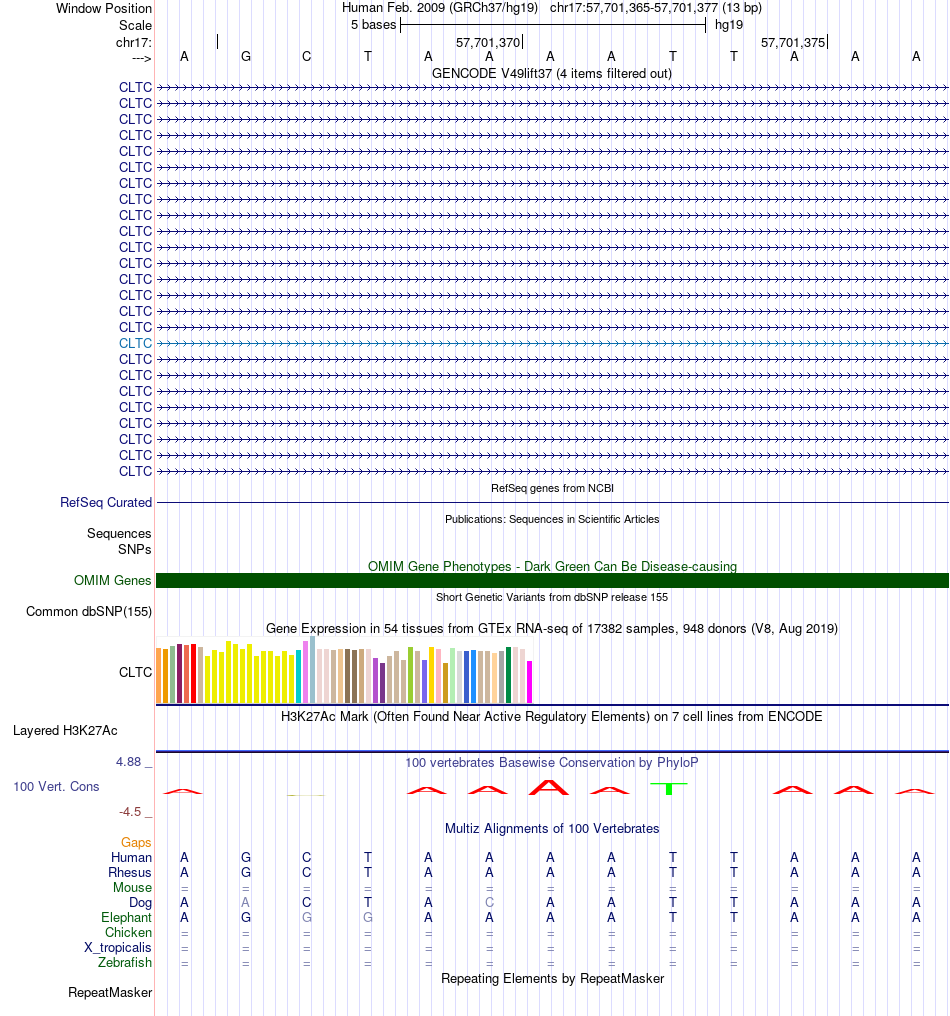Image resolution: width=950 pixels, height=1016 pixels.
Task: Click the magenta last bar in GTEx chart
Action: click(x=529, y=682)
